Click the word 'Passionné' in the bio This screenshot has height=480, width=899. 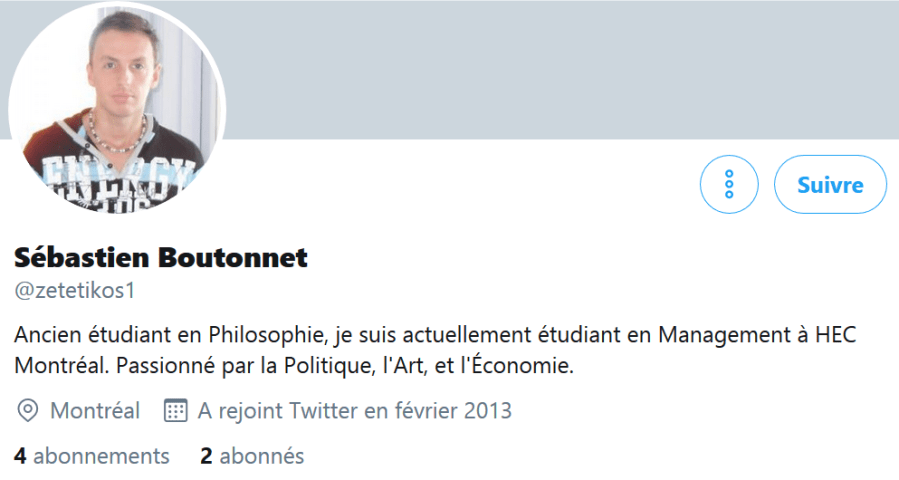(x=163, y=366)
